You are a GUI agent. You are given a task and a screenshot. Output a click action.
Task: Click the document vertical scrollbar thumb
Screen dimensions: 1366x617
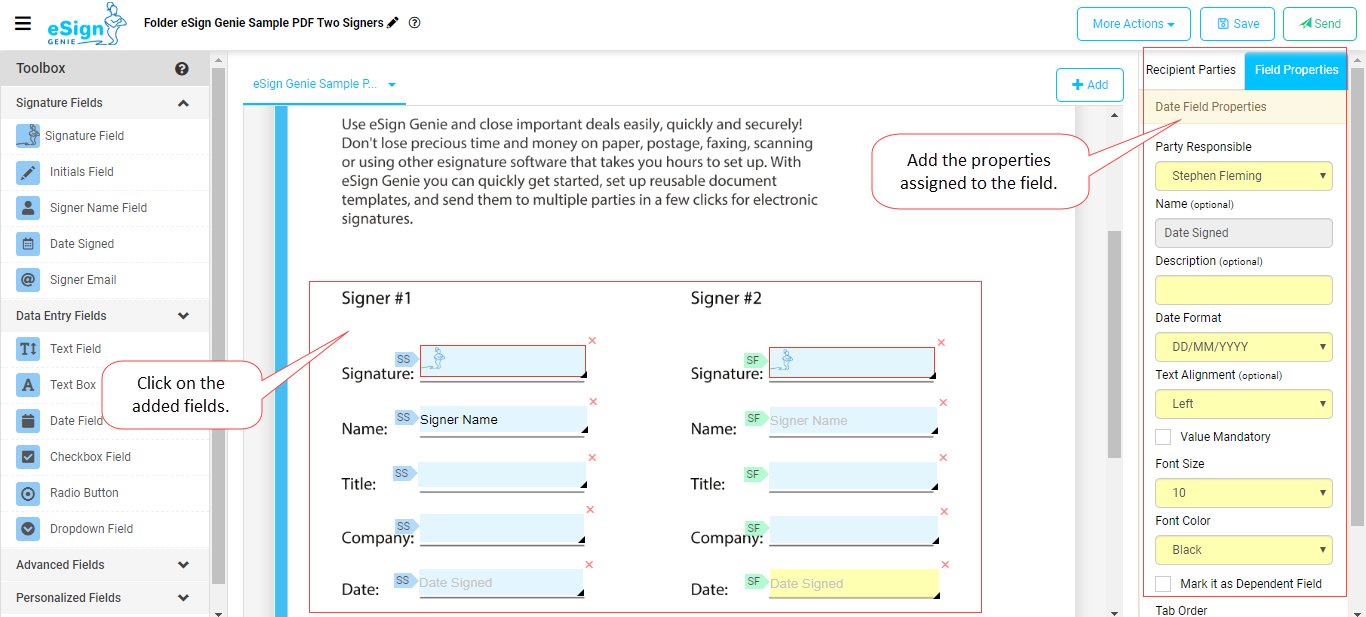(1114, 345)
